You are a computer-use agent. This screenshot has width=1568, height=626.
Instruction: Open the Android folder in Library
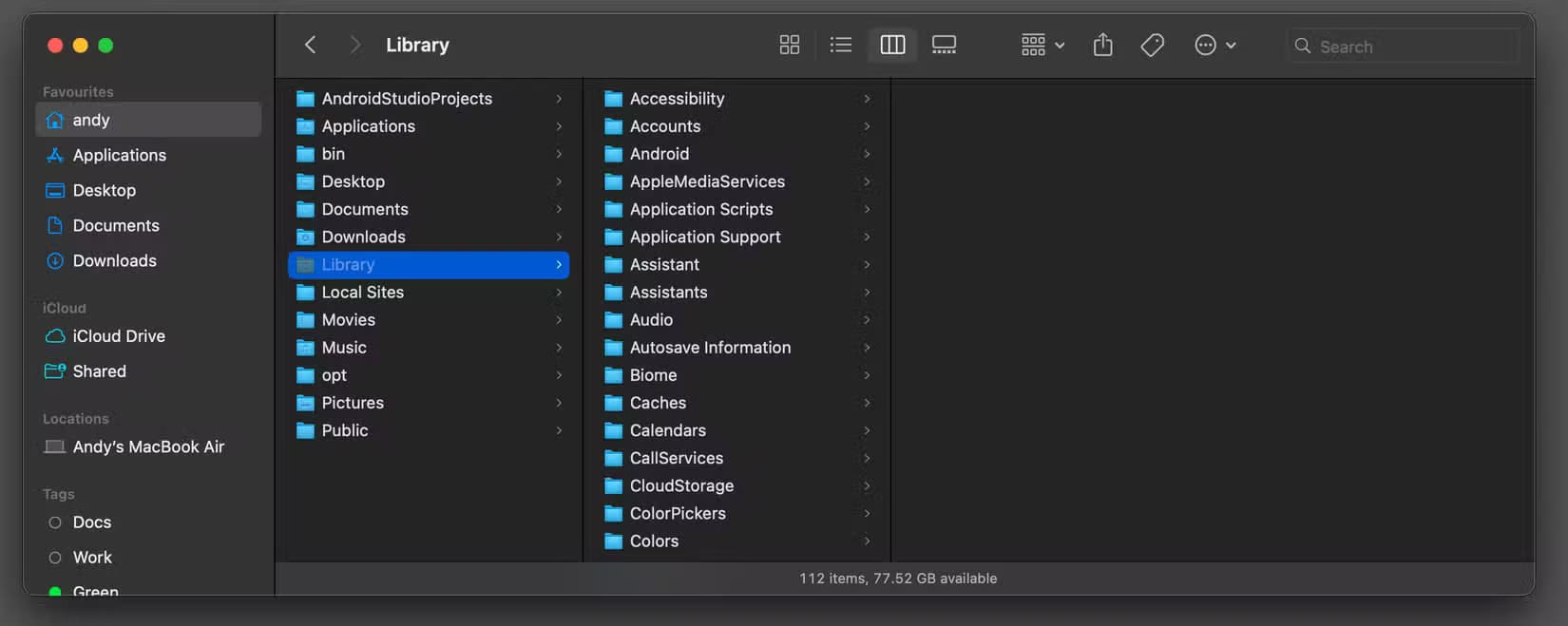pos(737,154)
